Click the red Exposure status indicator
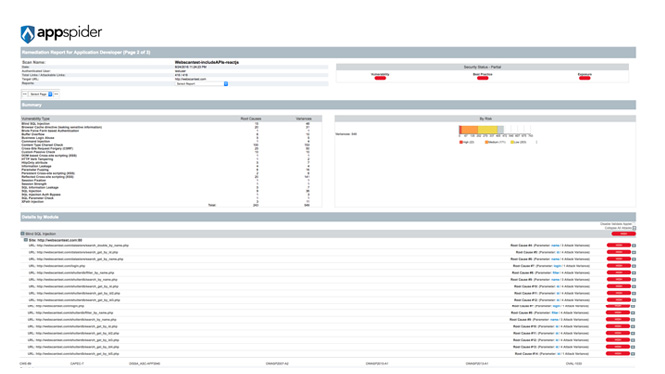 pyautogui.click(x=584, y=78)
